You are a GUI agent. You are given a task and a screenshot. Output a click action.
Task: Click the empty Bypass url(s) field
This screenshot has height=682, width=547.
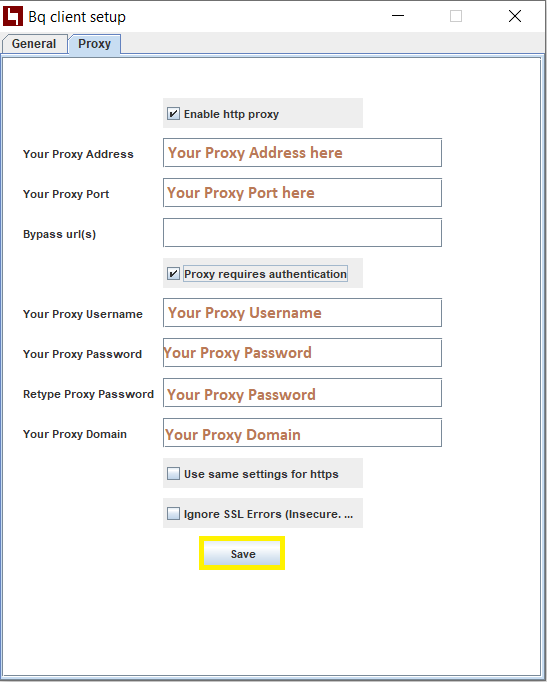click(x=302, y=233)
